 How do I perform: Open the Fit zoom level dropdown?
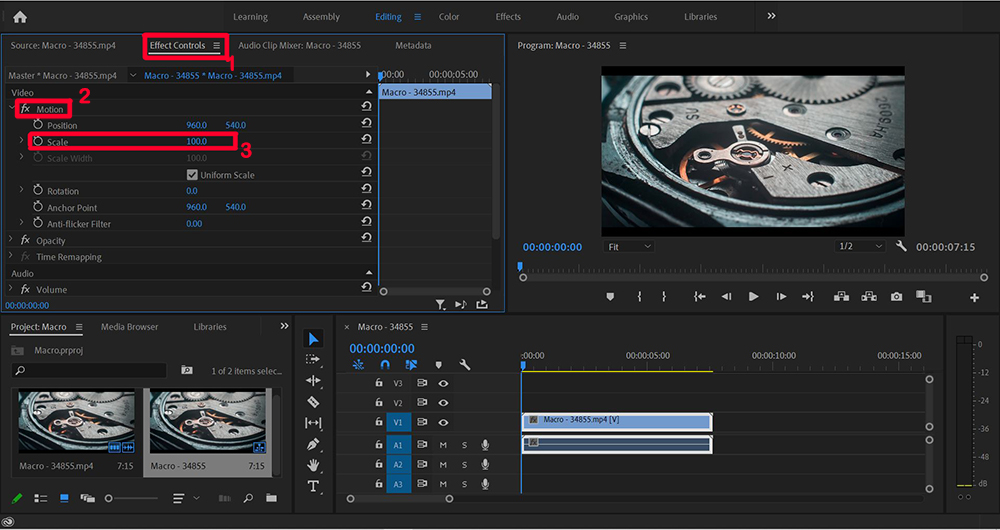(x=629, y=246)
